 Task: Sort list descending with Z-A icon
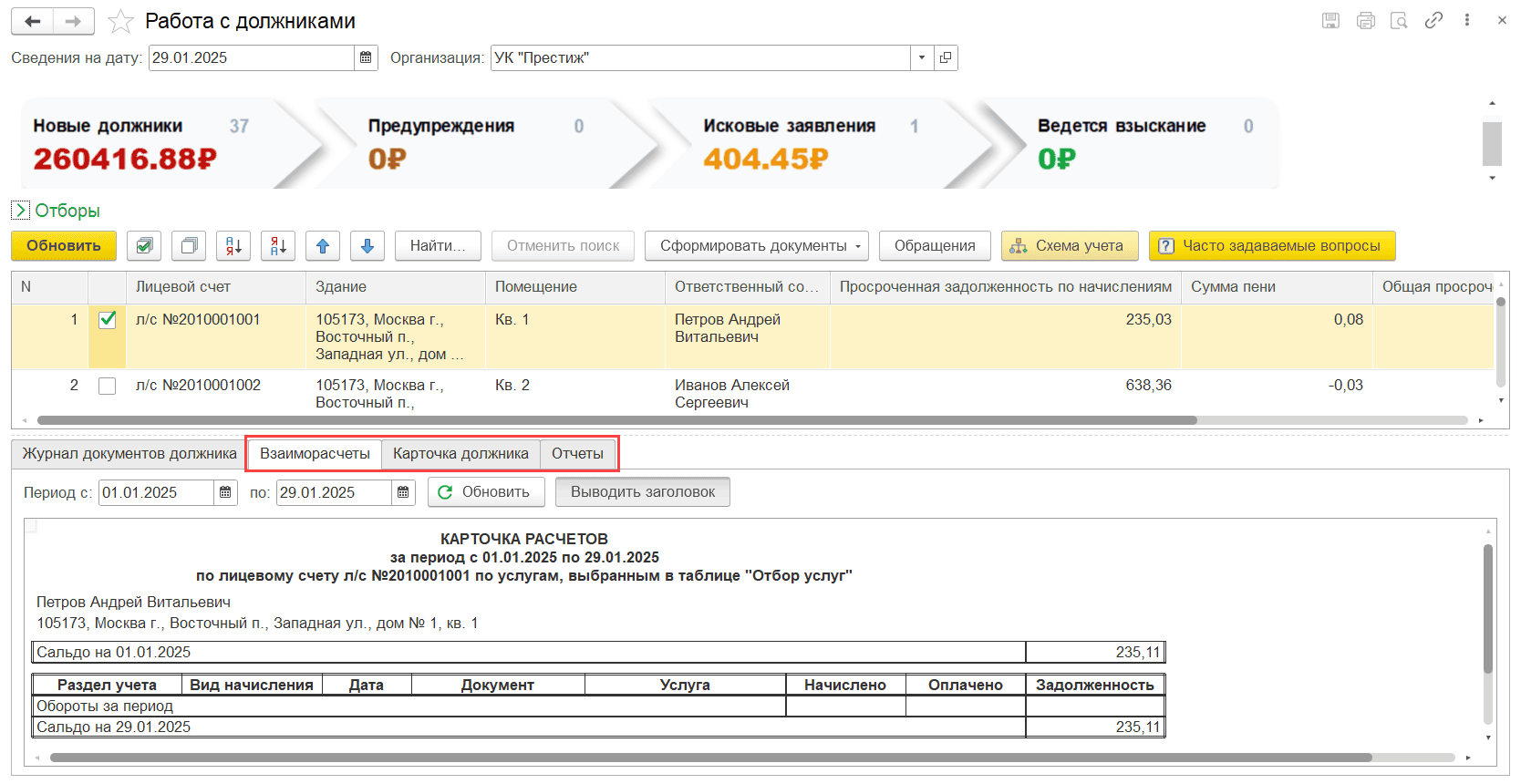click(x=278, y=246)
